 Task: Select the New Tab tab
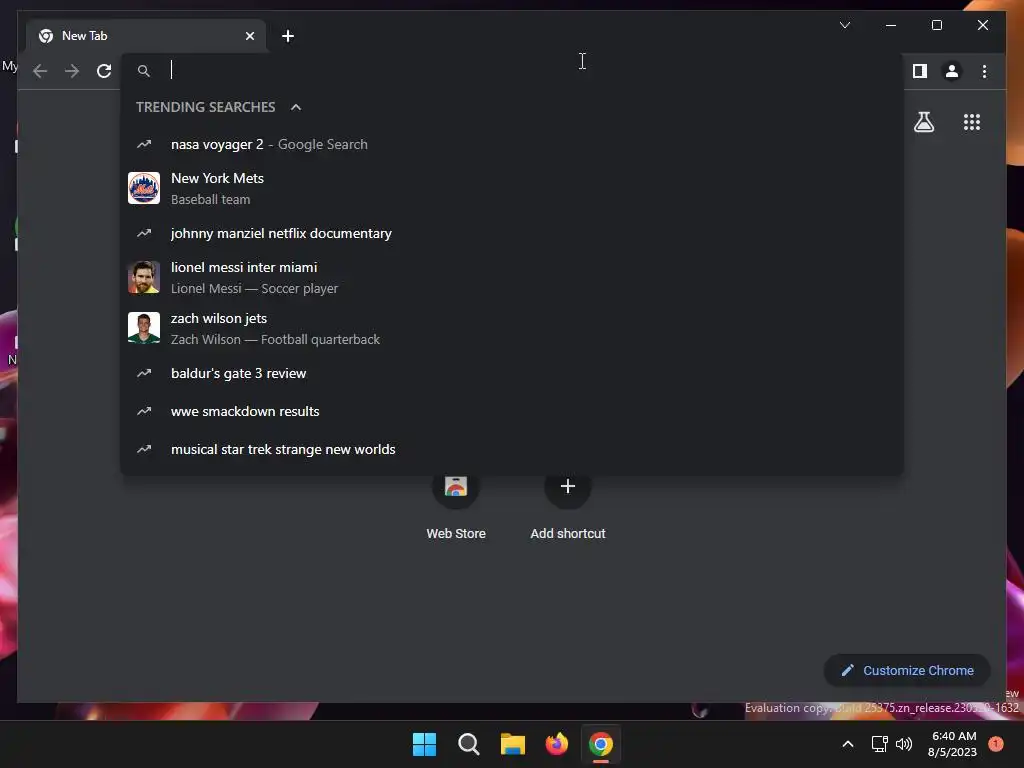pyautogui.click(x=146, y=36)
